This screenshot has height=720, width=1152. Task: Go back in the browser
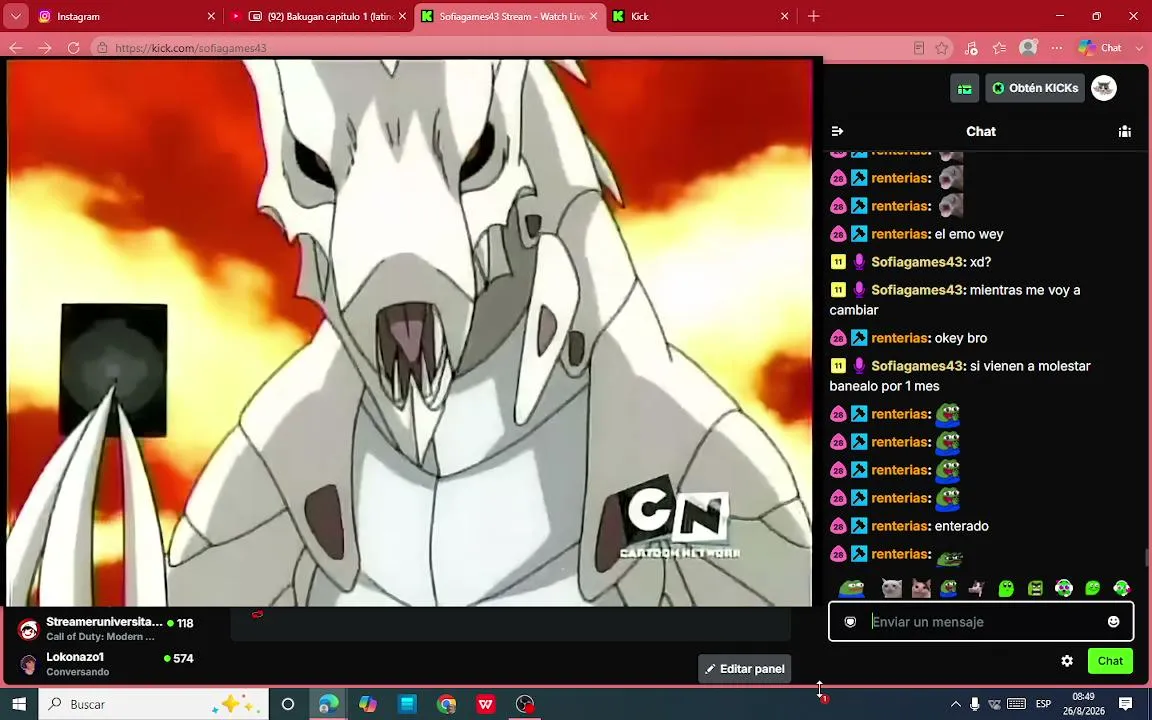coord(15,48)
